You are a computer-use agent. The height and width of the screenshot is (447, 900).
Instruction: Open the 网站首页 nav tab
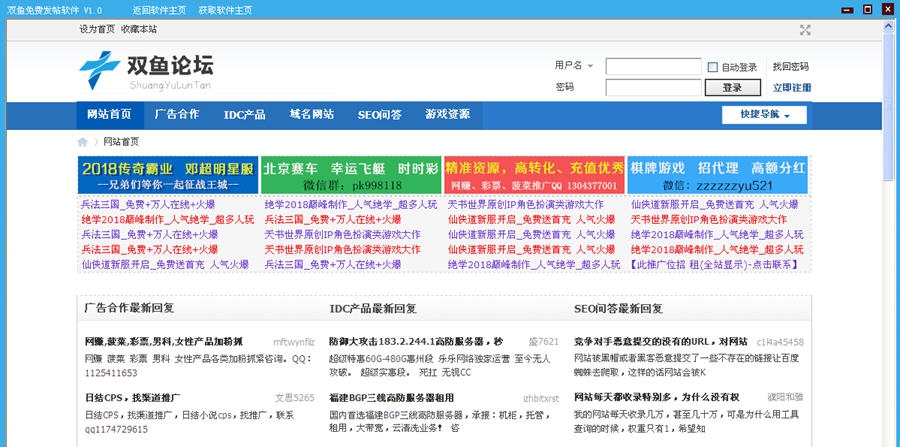tap(110, 114)
